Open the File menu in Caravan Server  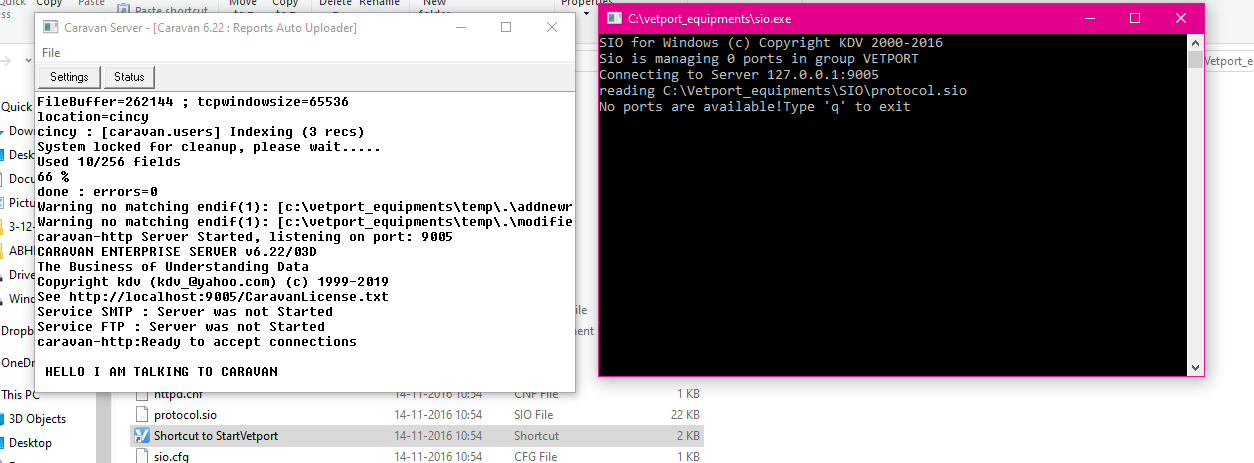pyautogui.click(x=51, y=53)
